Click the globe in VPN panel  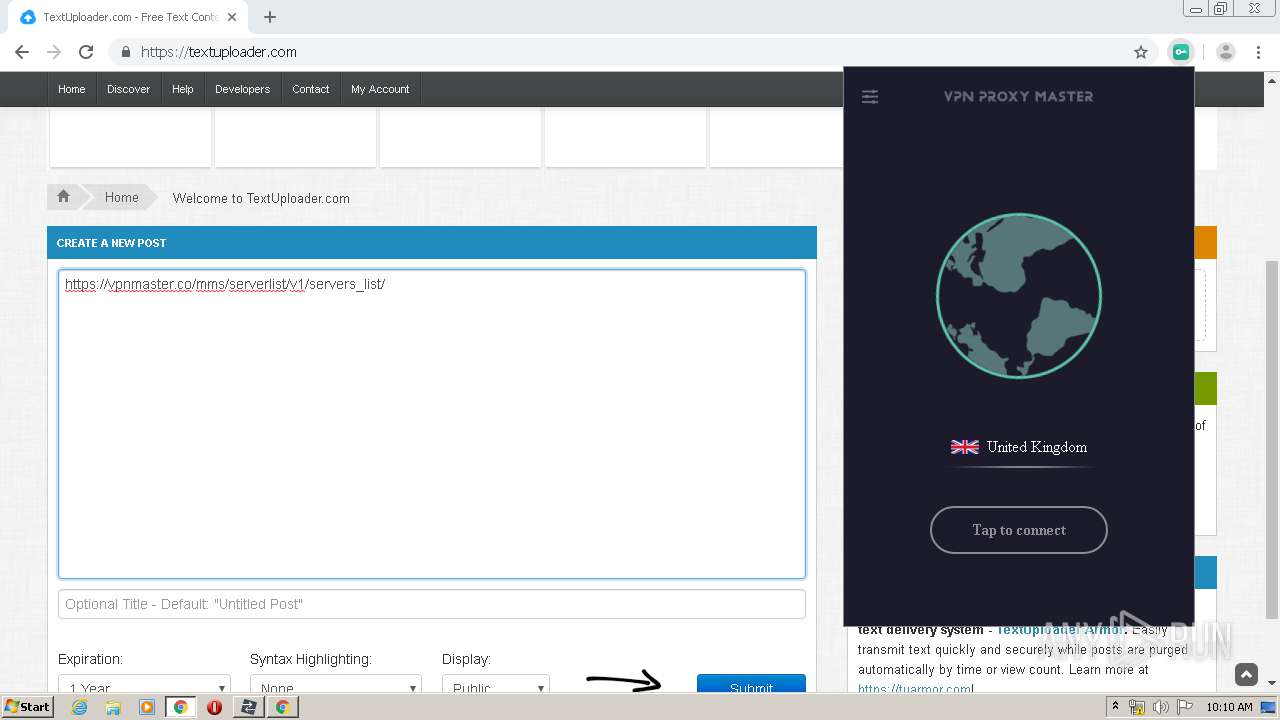[1019, 296]
